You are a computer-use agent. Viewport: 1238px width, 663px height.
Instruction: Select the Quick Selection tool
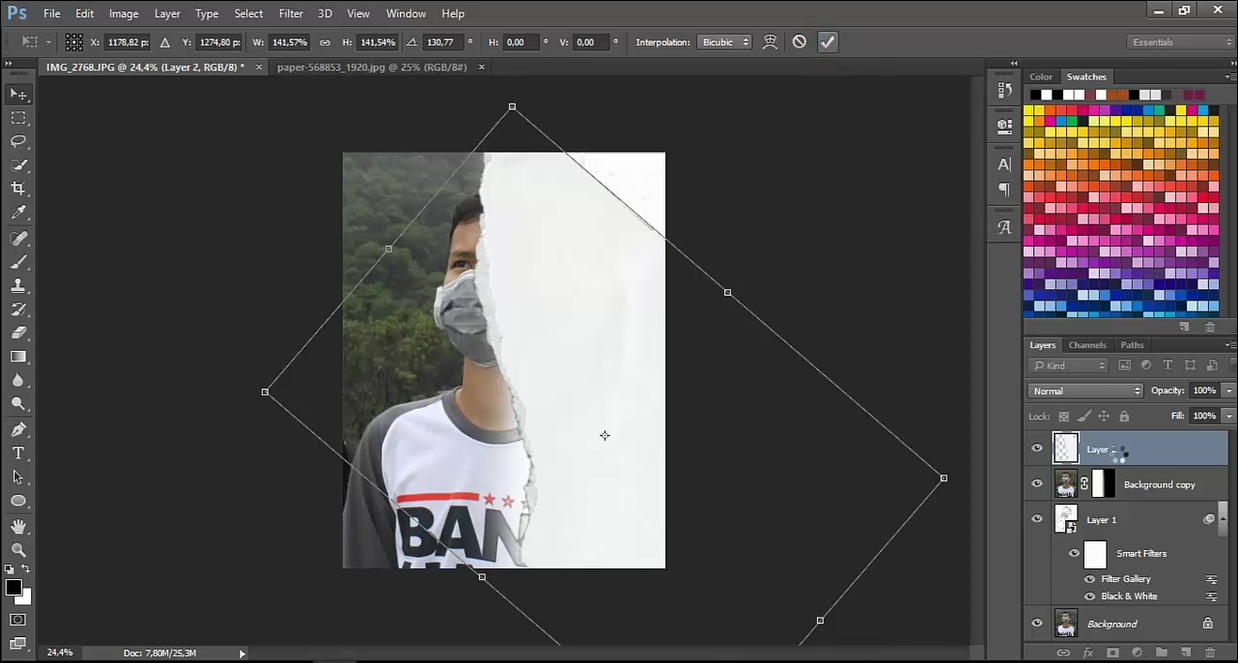pos(18,166)
